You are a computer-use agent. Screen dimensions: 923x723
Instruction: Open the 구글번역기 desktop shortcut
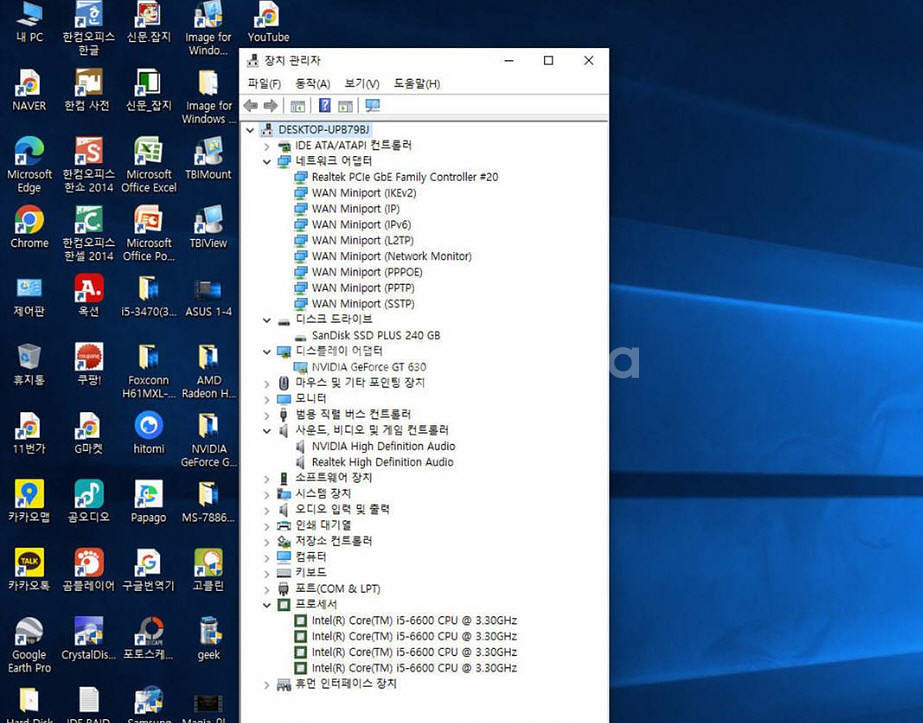148,570
